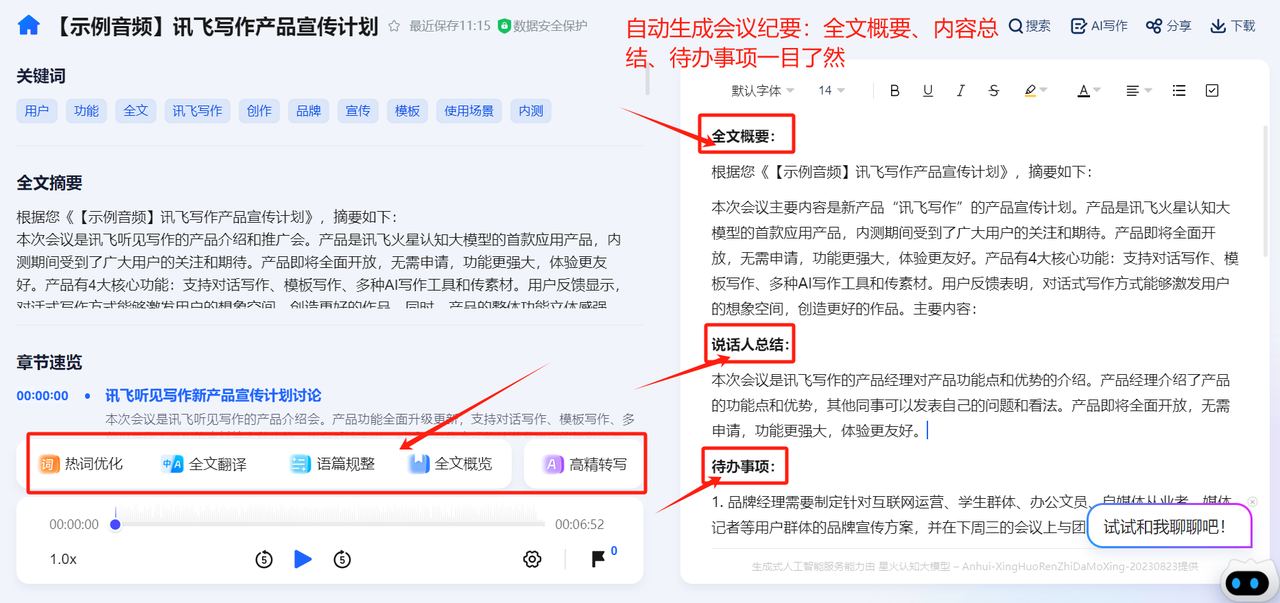
Task: Open the search function
Action: [x=1029, y=26]
